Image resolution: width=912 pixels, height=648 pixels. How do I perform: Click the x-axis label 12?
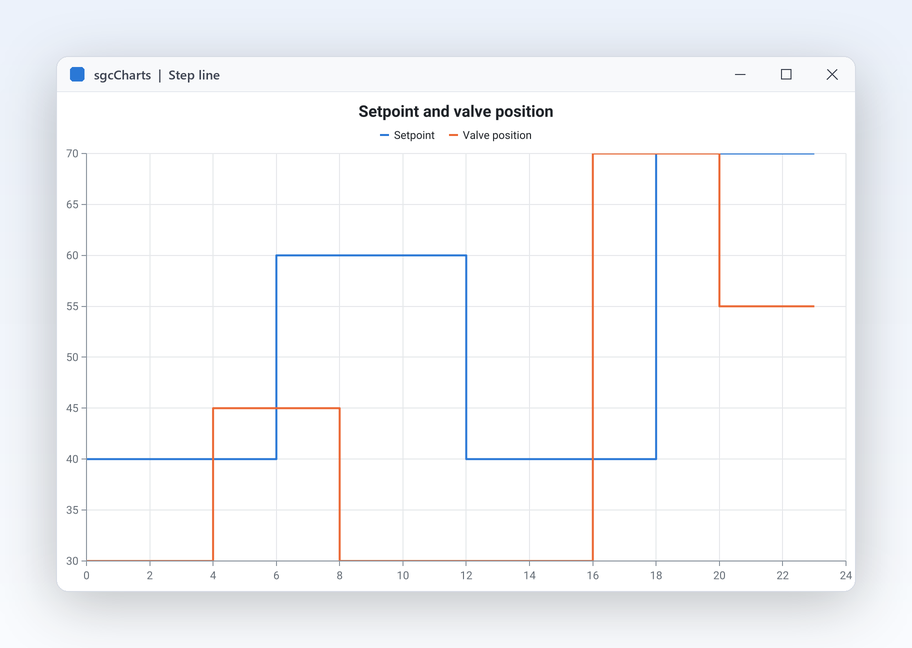466,575
